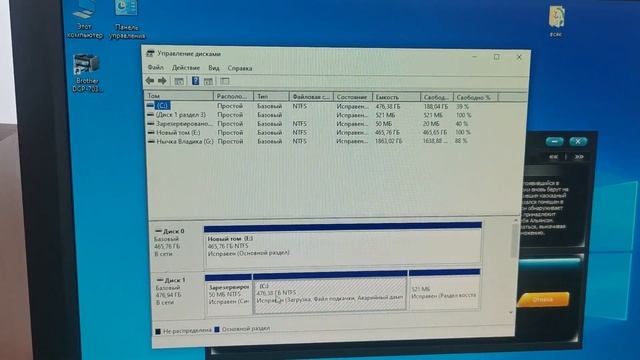Sort by the Свободно % column header
The width and height of the screenshot is (640, 360).
(476, 98)
